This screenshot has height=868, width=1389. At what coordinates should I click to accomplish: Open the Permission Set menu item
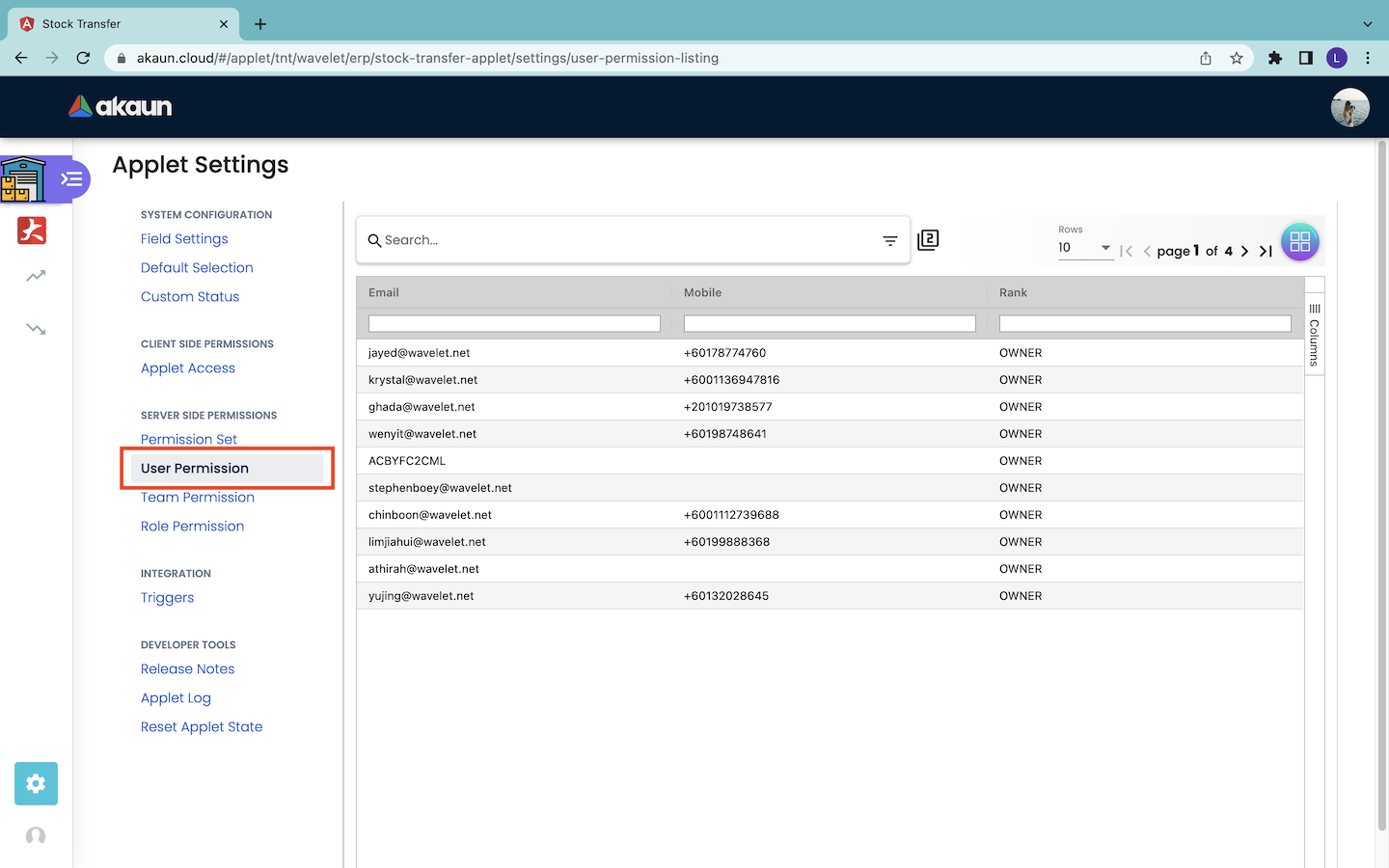tap(189, 439)
